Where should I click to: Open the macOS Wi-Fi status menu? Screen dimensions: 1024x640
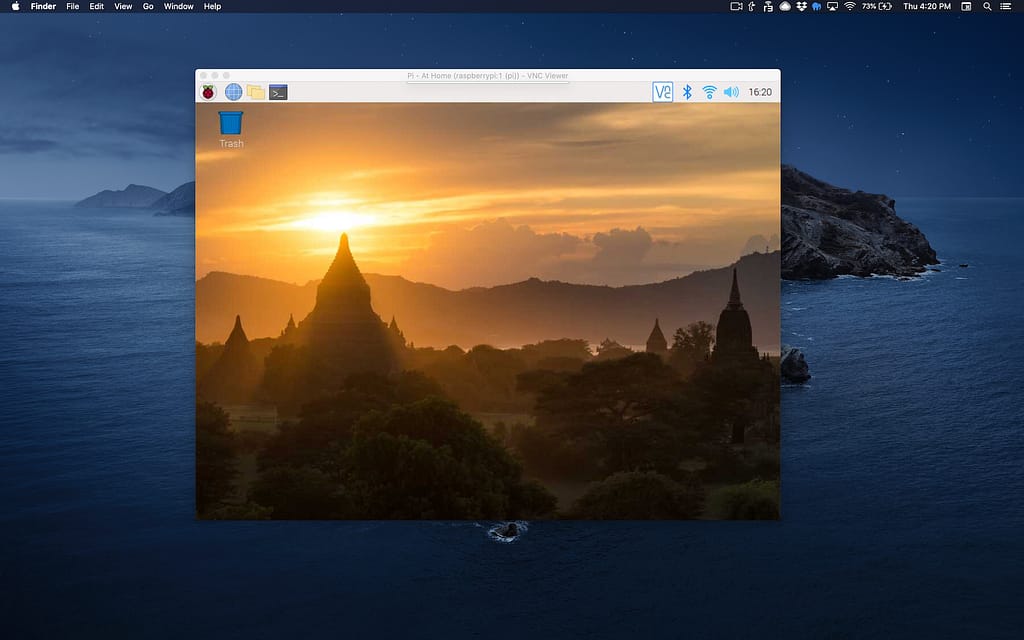point(849,6)
